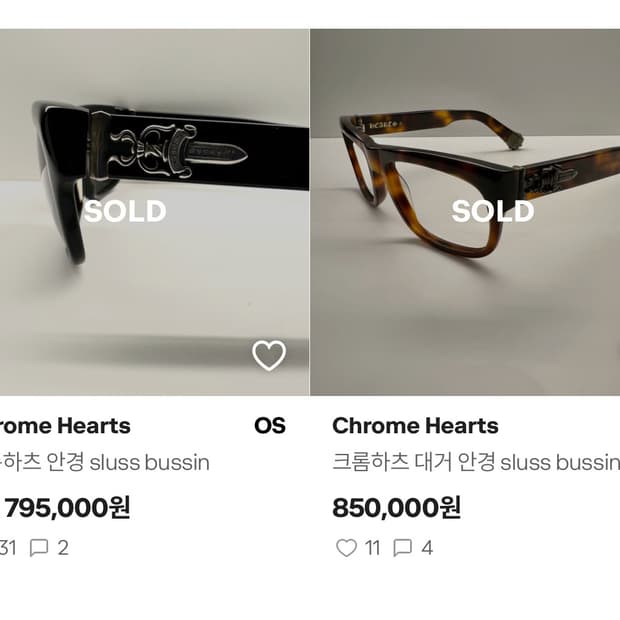Open the 크롬하츠 대거 안경 sluss bussin title
The image size is (620, 620).
(x=475, y=463)
